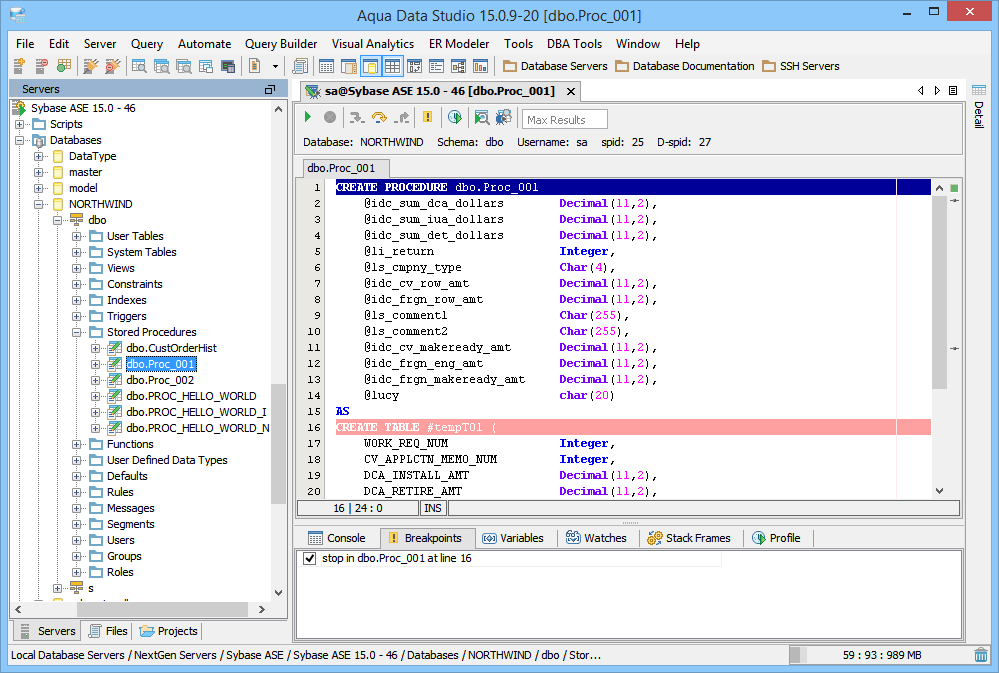
Task: Click the Step Into debugger icon
Action: tap(356, 118)
